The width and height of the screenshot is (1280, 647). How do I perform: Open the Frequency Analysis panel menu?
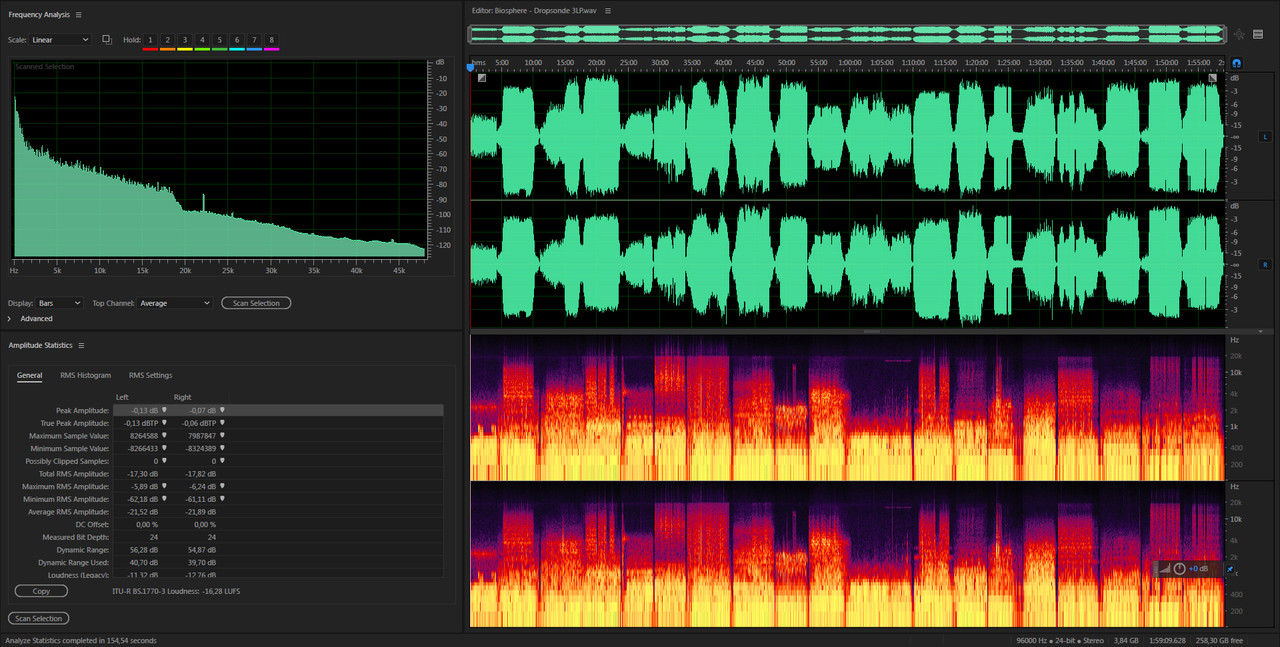[79, 15]
